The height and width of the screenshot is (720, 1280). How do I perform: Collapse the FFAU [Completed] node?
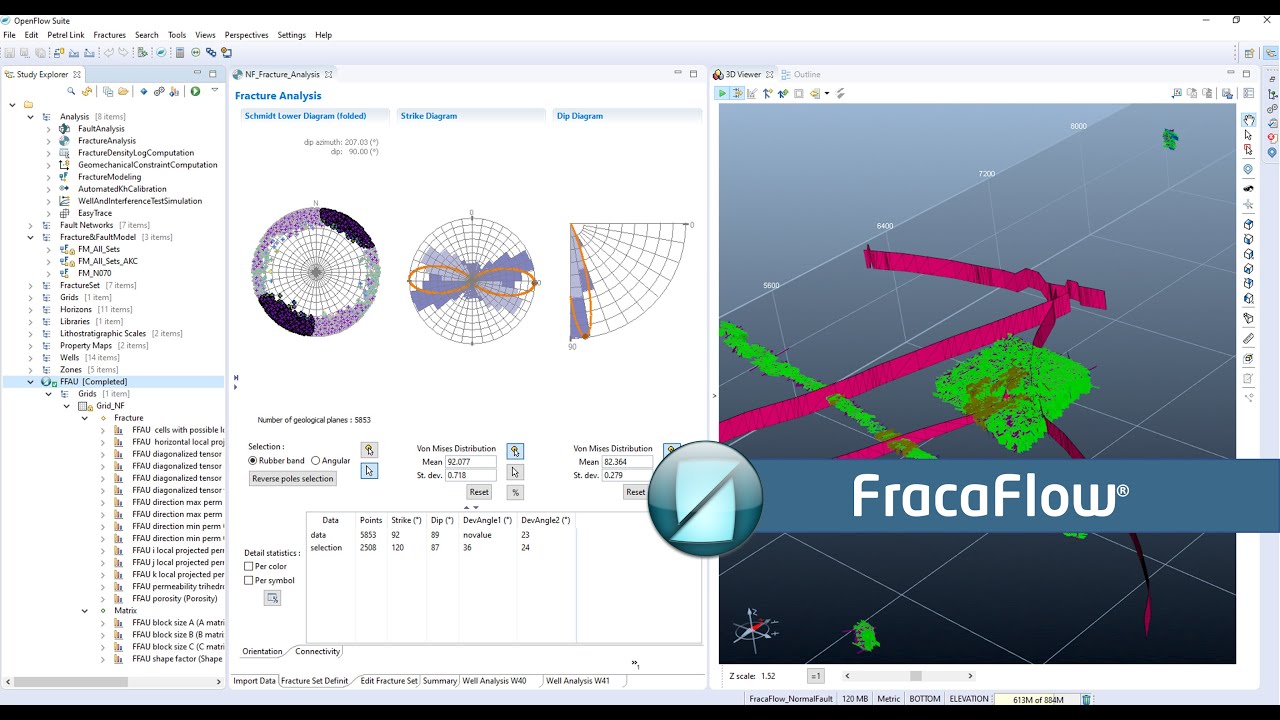point(31,382)
